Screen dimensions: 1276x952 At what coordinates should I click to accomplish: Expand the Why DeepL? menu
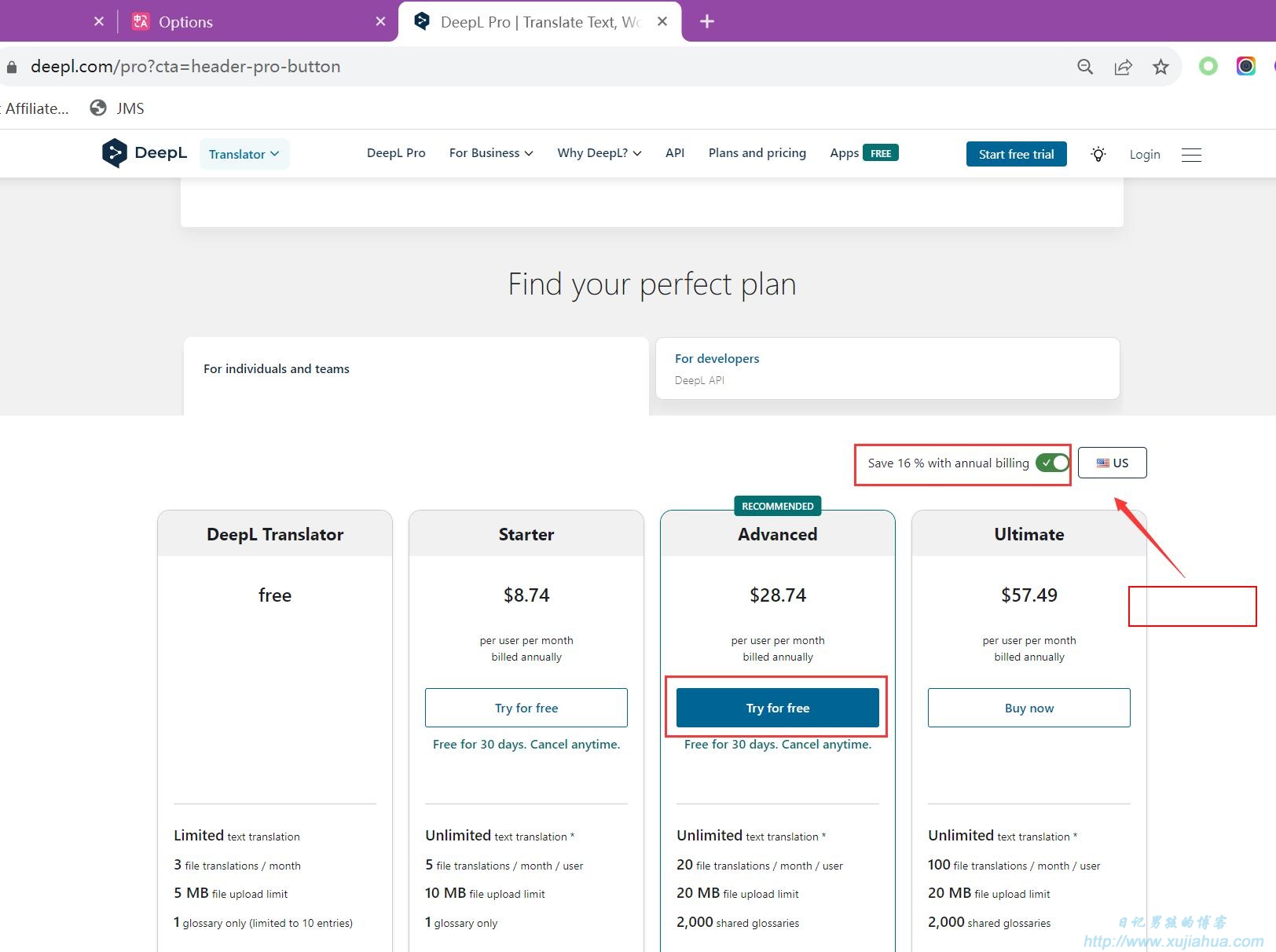coord(599,152)
